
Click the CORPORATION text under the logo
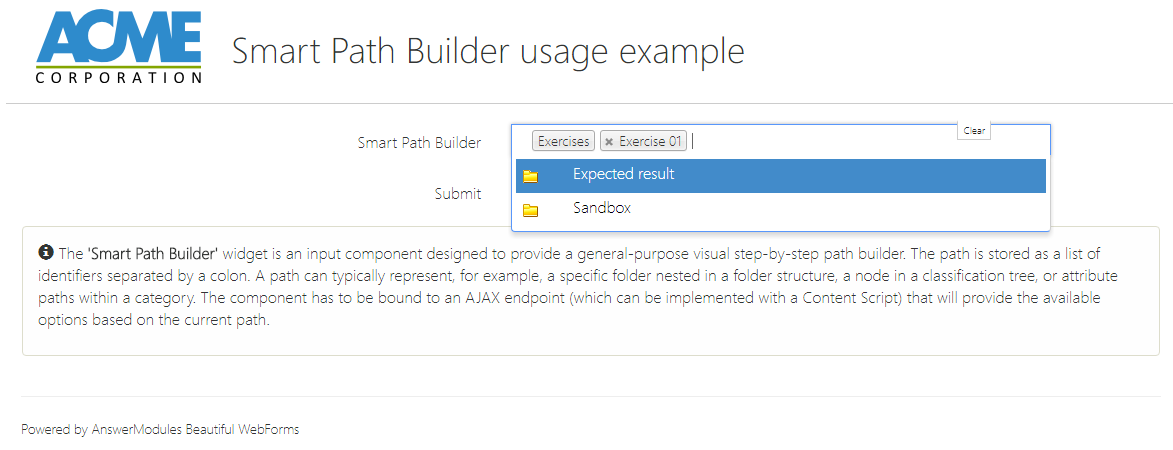(119, 77)
